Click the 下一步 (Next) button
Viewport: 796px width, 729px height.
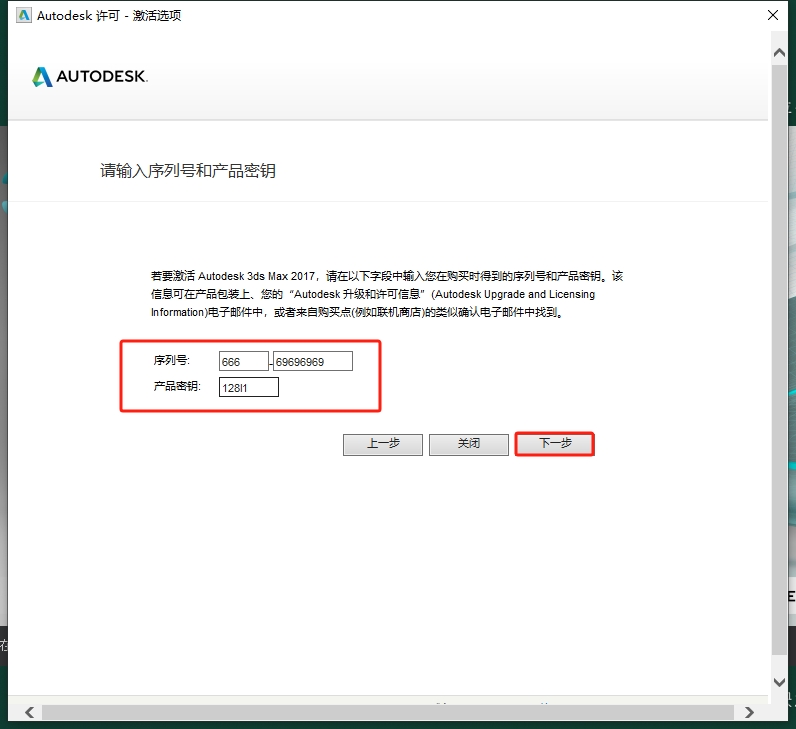coord(554,444)
